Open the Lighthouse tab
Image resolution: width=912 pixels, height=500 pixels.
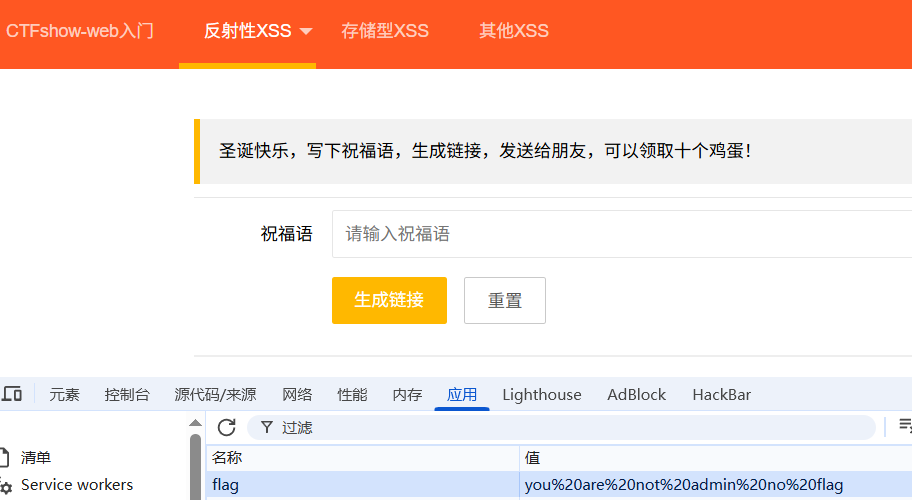(x=542, y=395)
